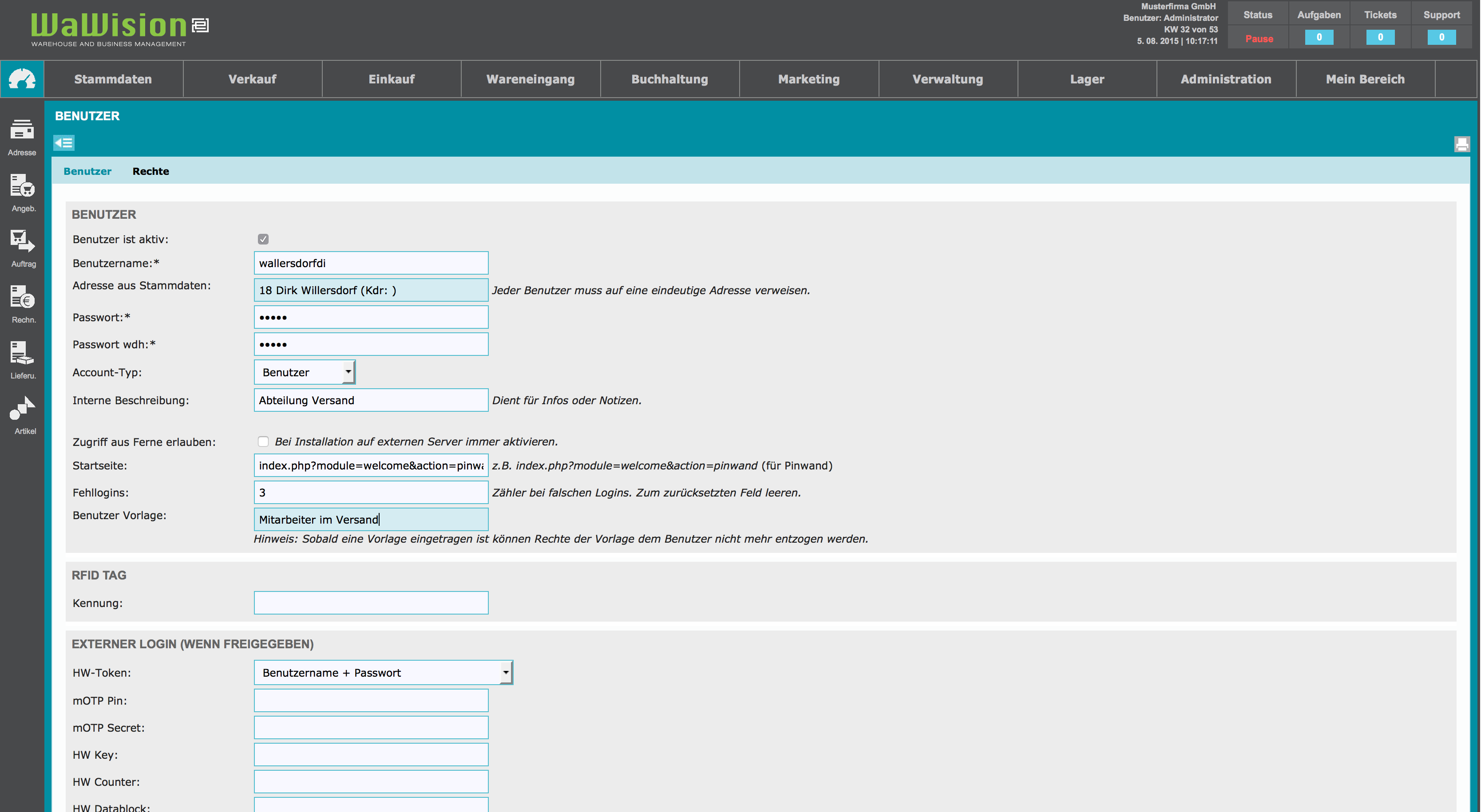This screenshot has height=812, width=1481.
Task: Open the Angebot sidebar icon
Action: (22, 186)
